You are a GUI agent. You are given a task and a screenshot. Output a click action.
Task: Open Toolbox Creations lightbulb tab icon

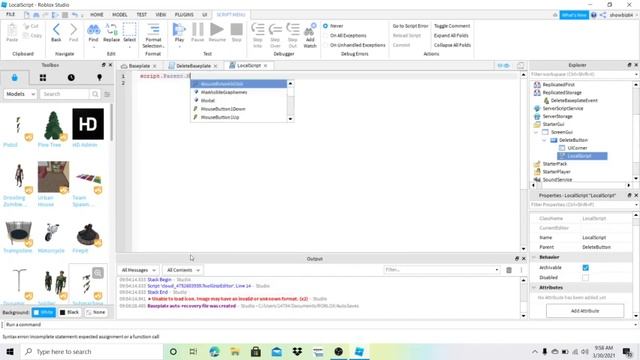pyautogui.click(x=99, y=78)
